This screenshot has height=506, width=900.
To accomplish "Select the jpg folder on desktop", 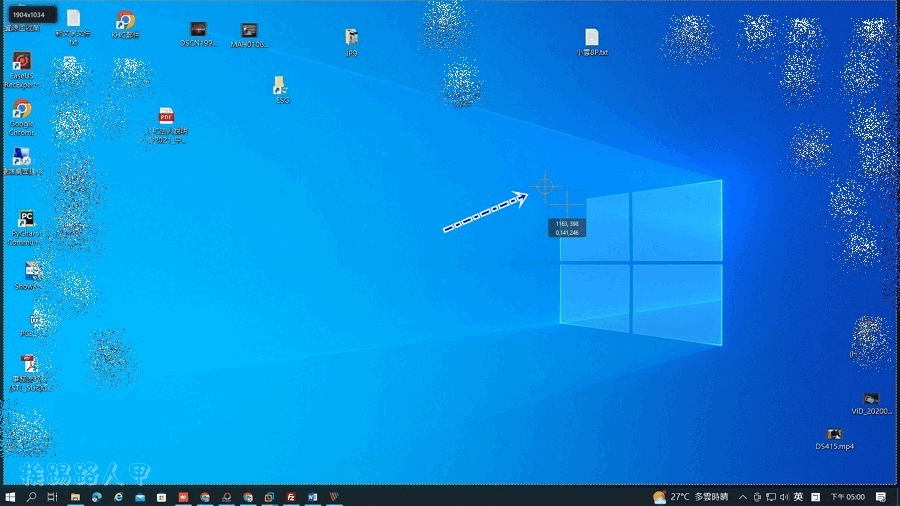I will pyautogui.click(x=351, y=37).
